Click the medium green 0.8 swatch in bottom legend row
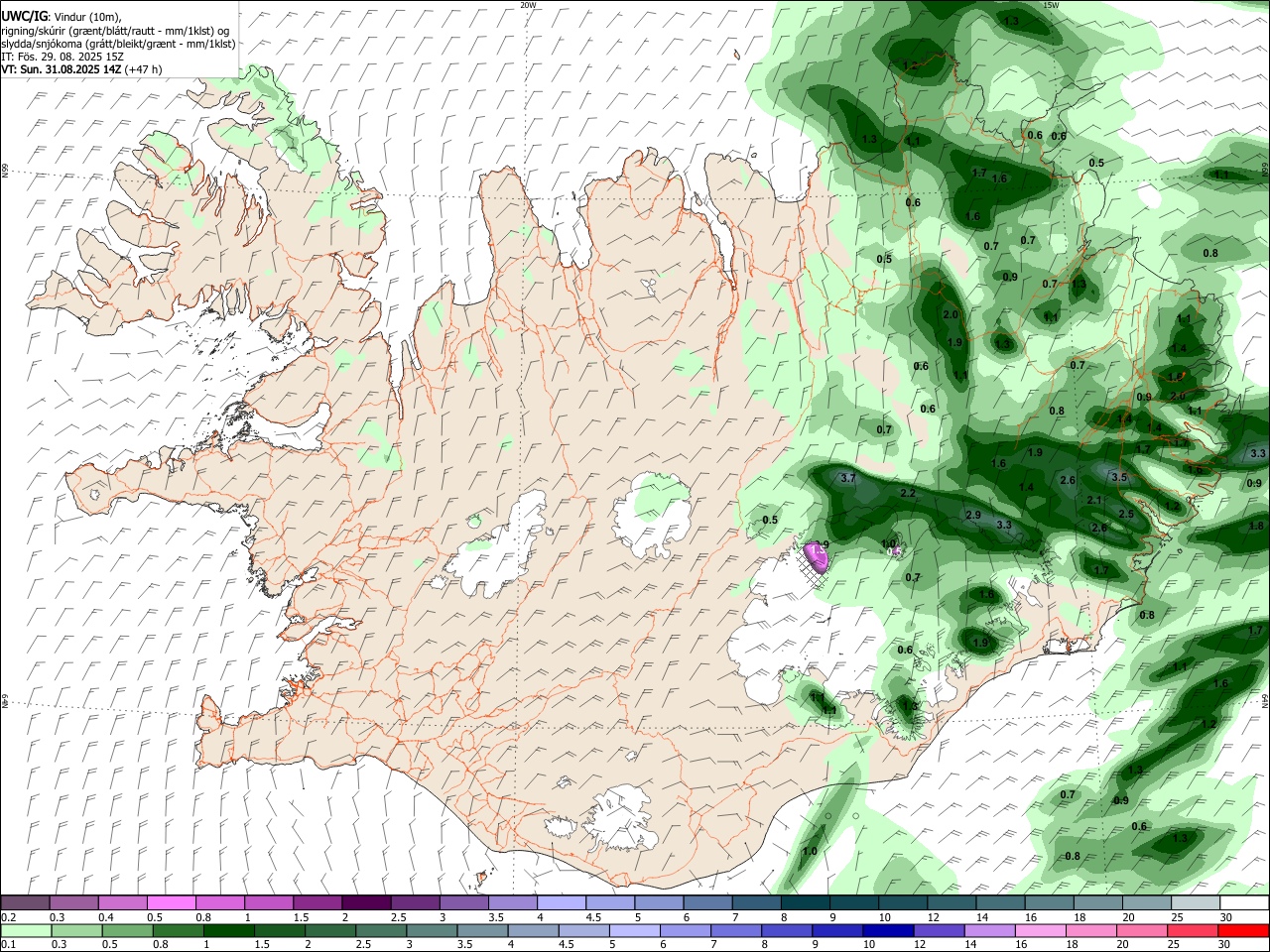Screen dimensions: 1270x952 pyautogui.click(x=179, y=930)
